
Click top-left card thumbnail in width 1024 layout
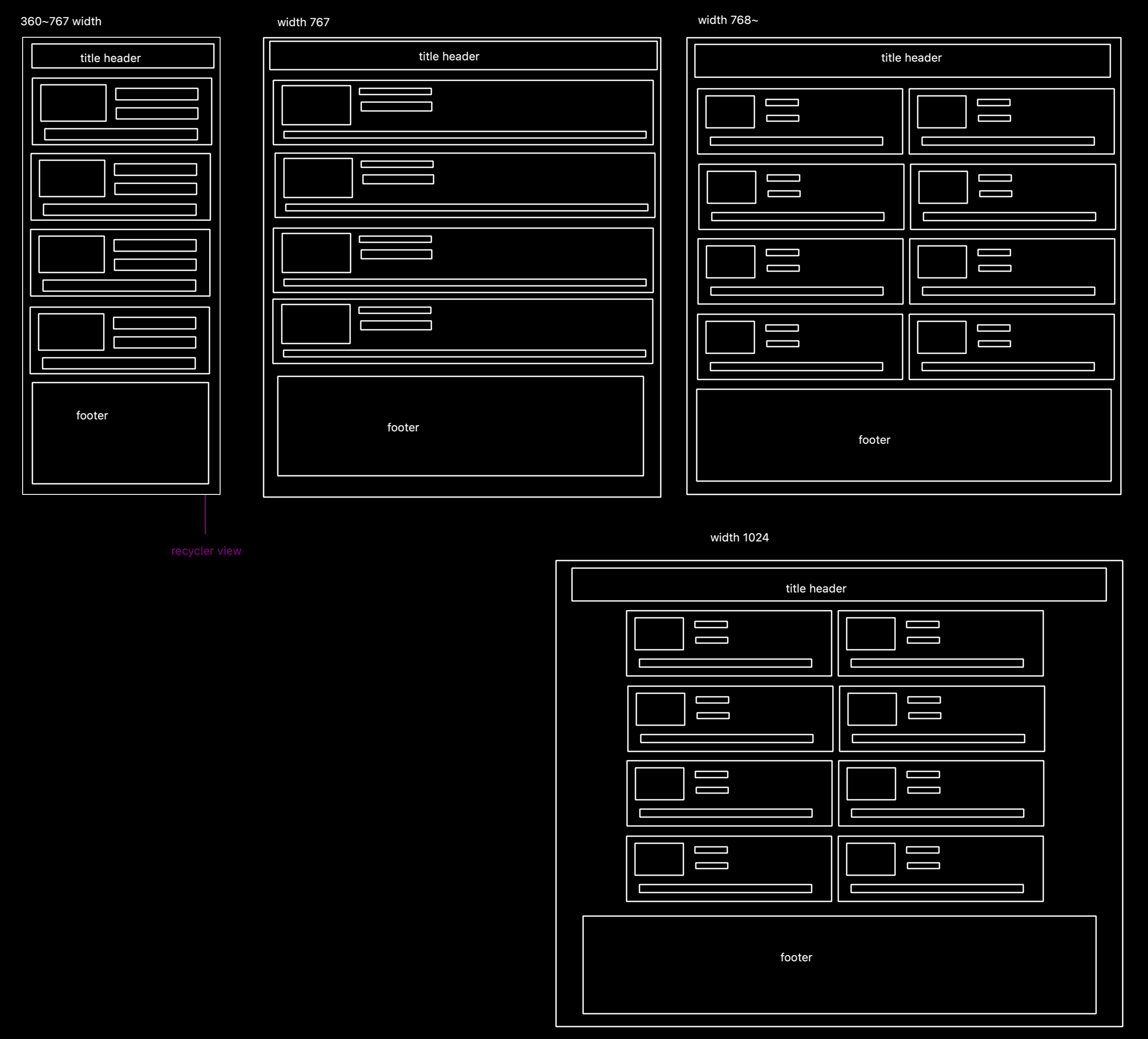[659, 633]
